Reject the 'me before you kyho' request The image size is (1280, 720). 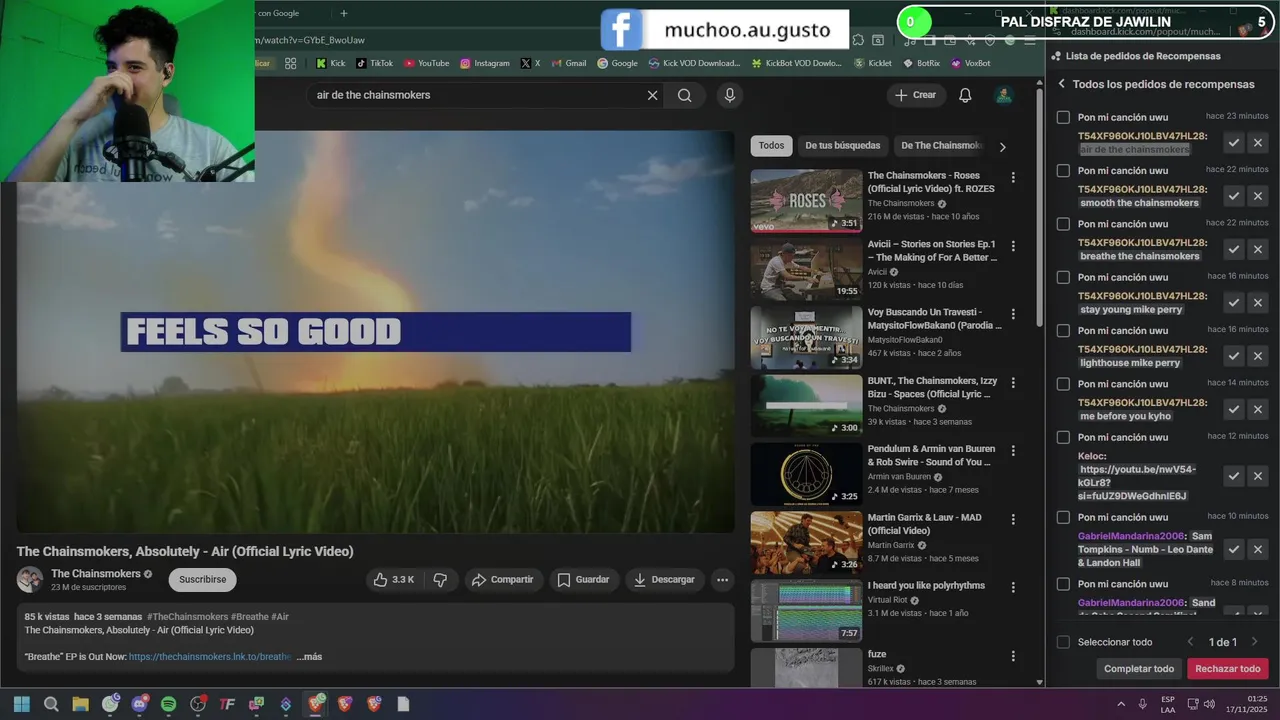pyautogui.click(x=1258, y=409)
